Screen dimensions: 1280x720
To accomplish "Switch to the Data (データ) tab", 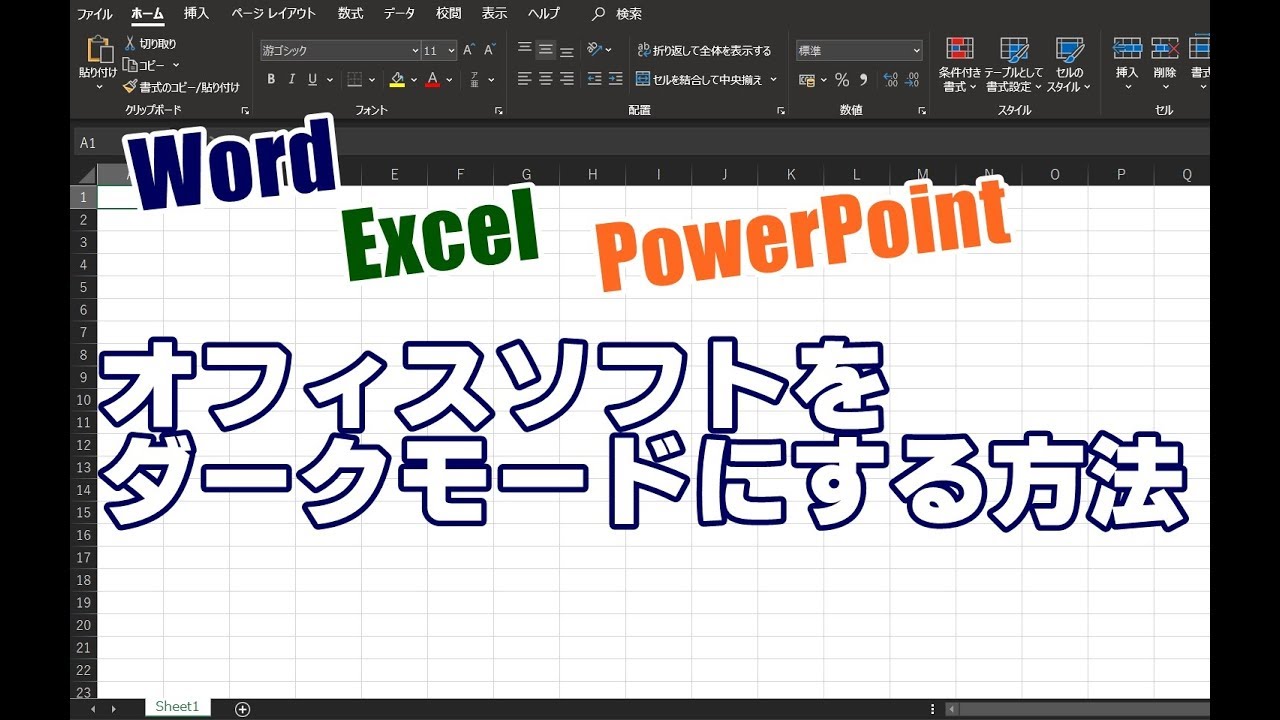I will coord(399,14).
